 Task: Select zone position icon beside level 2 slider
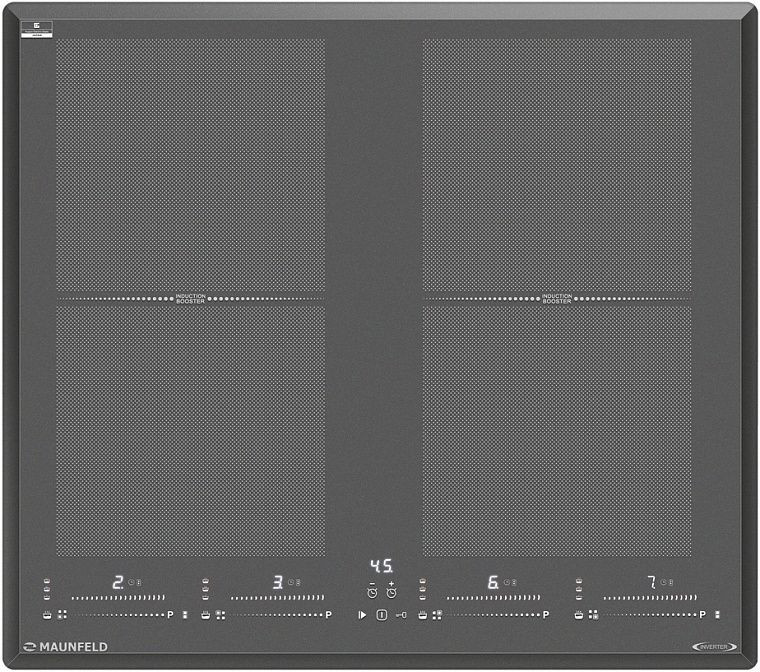[61, 615]
